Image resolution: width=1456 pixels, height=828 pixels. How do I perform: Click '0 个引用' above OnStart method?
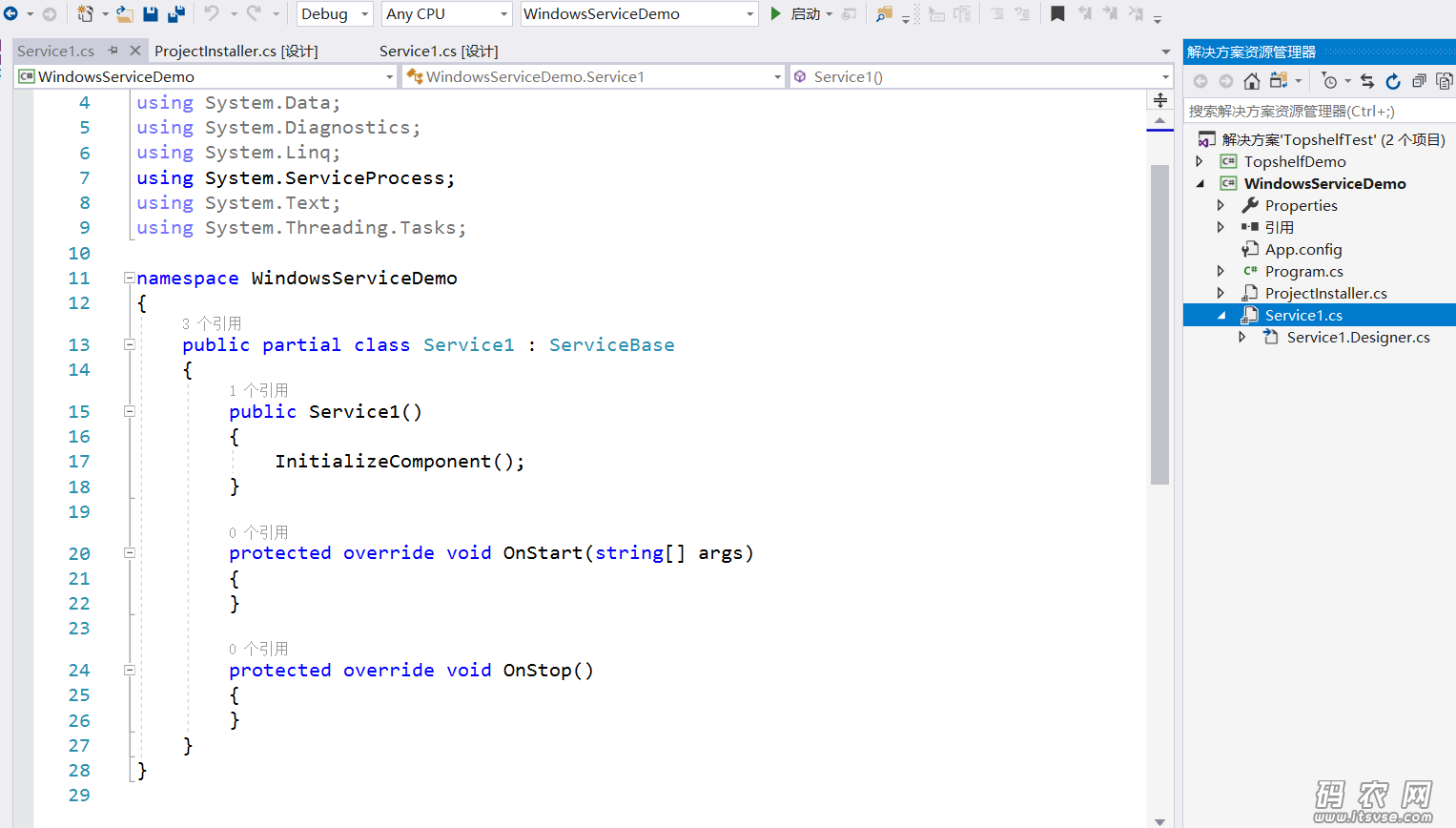(258, 532)
